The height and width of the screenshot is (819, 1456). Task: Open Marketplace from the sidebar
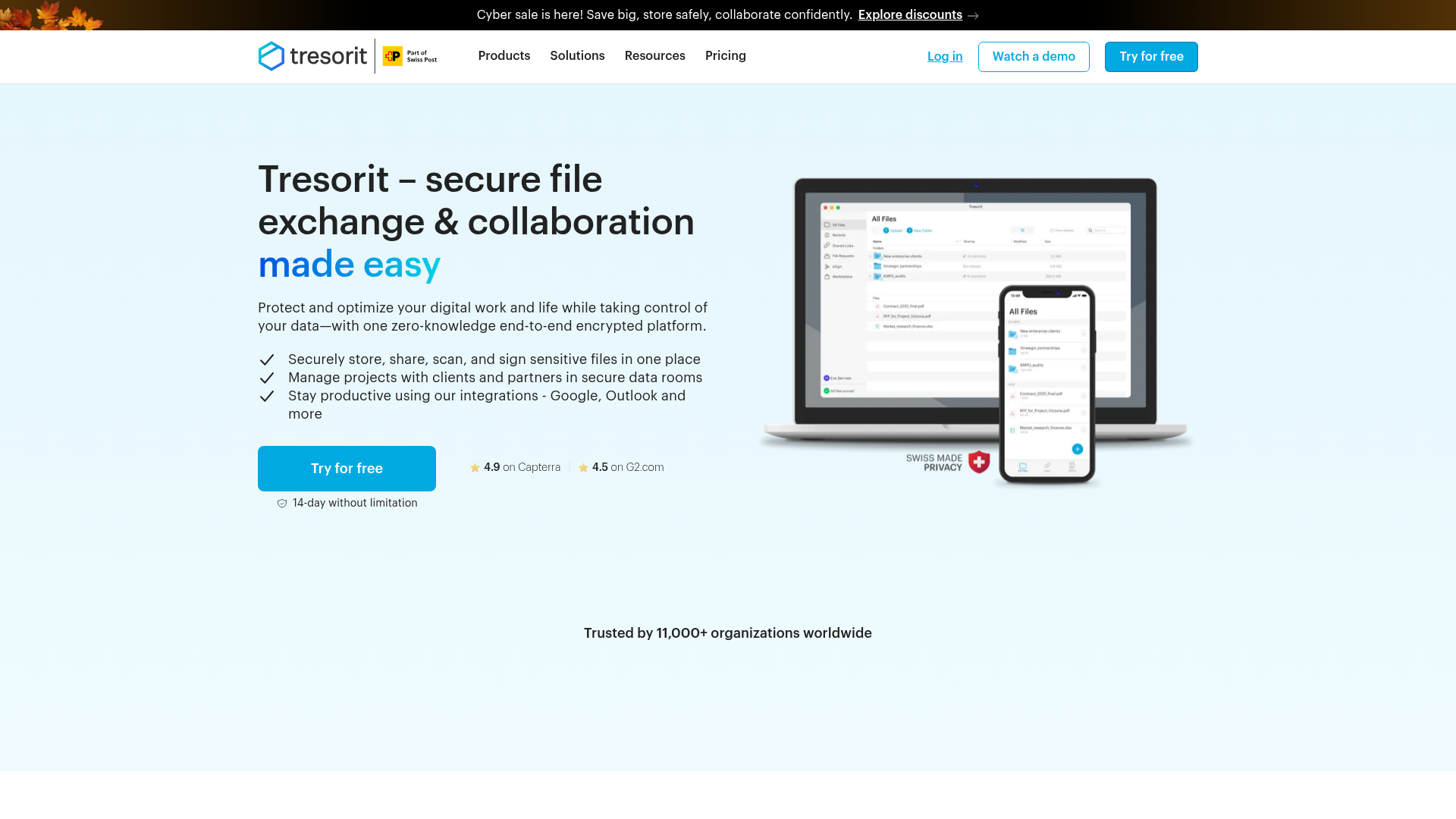843,277
